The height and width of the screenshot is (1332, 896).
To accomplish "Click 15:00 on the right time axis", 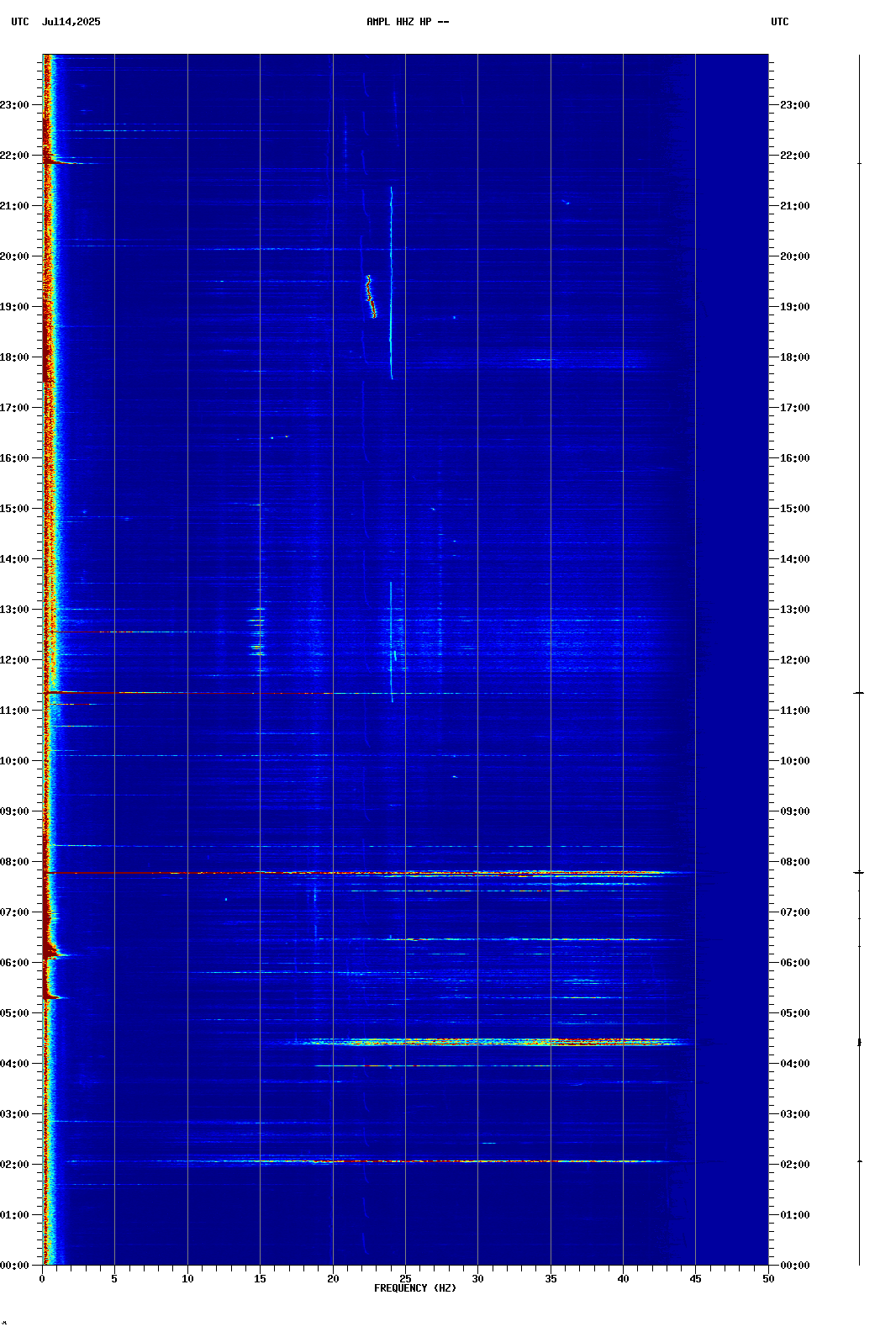I will 795,509.
